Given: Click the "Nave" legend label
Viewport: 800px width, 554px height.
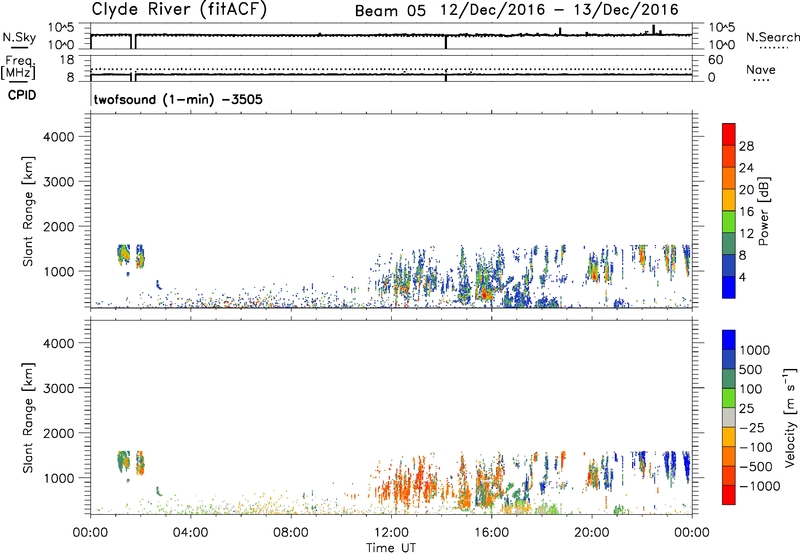Looking at the screenshot, I should [761, 69].
